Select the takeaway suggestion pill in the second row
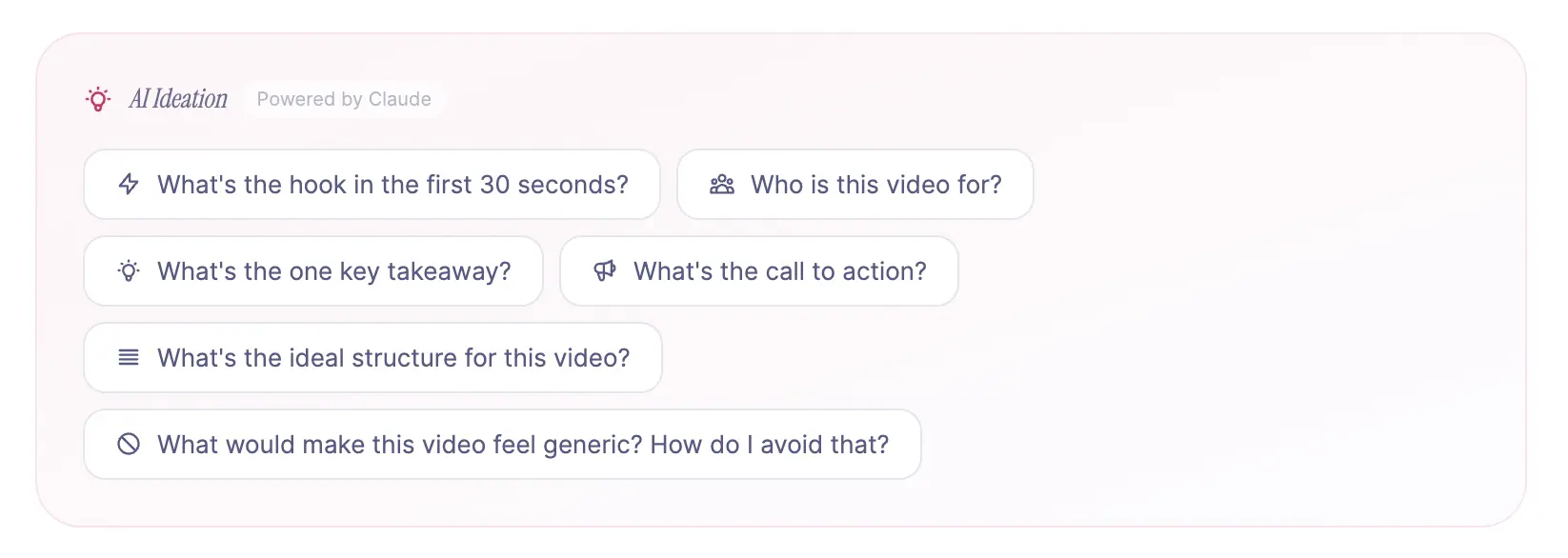The height and width of the screenshot is (558, 1568). point(313,271)
